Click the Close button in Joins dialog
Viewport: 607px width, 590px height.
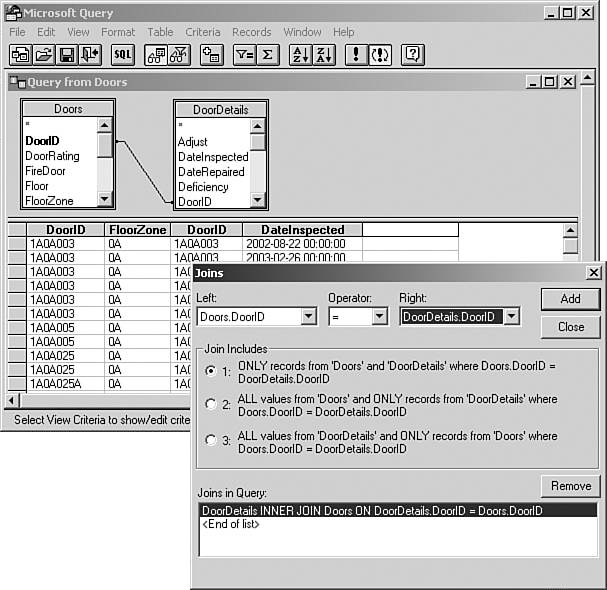point(571,327)
